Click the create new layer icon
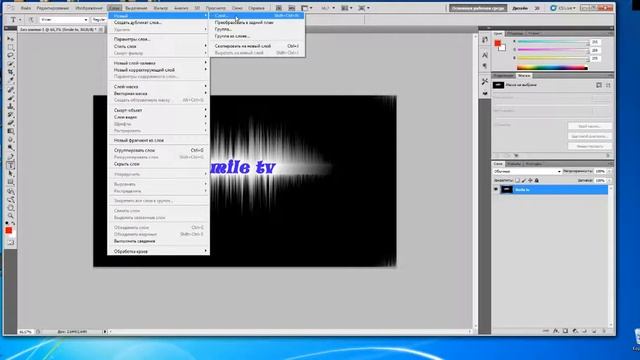The image size is (640, 360). coord(594,331)
